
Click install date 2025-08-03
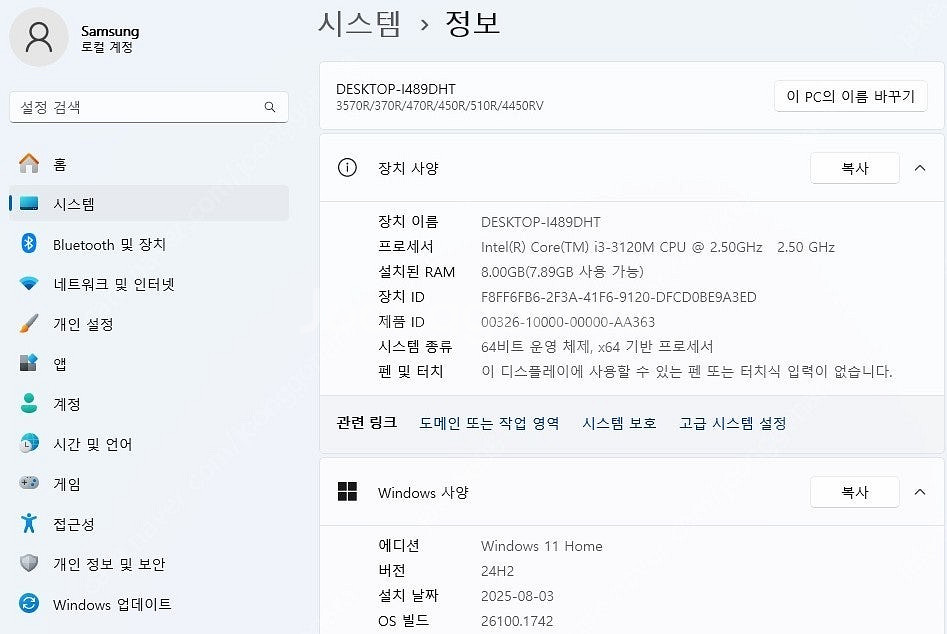click(x=517, y=596)
